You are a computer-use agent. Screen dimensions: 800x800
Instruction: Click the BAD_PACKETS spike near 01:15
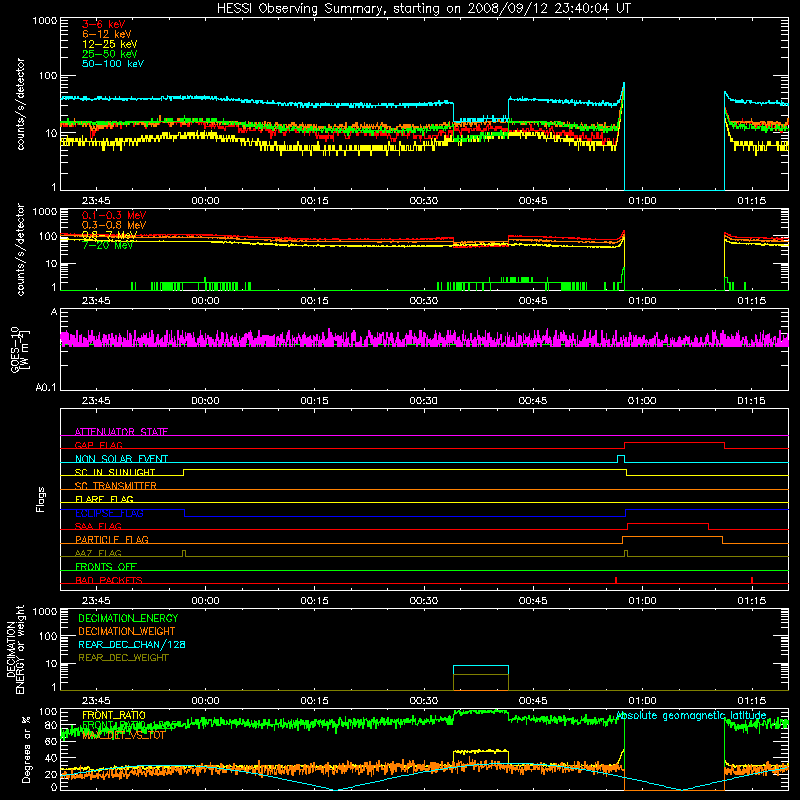752,580
